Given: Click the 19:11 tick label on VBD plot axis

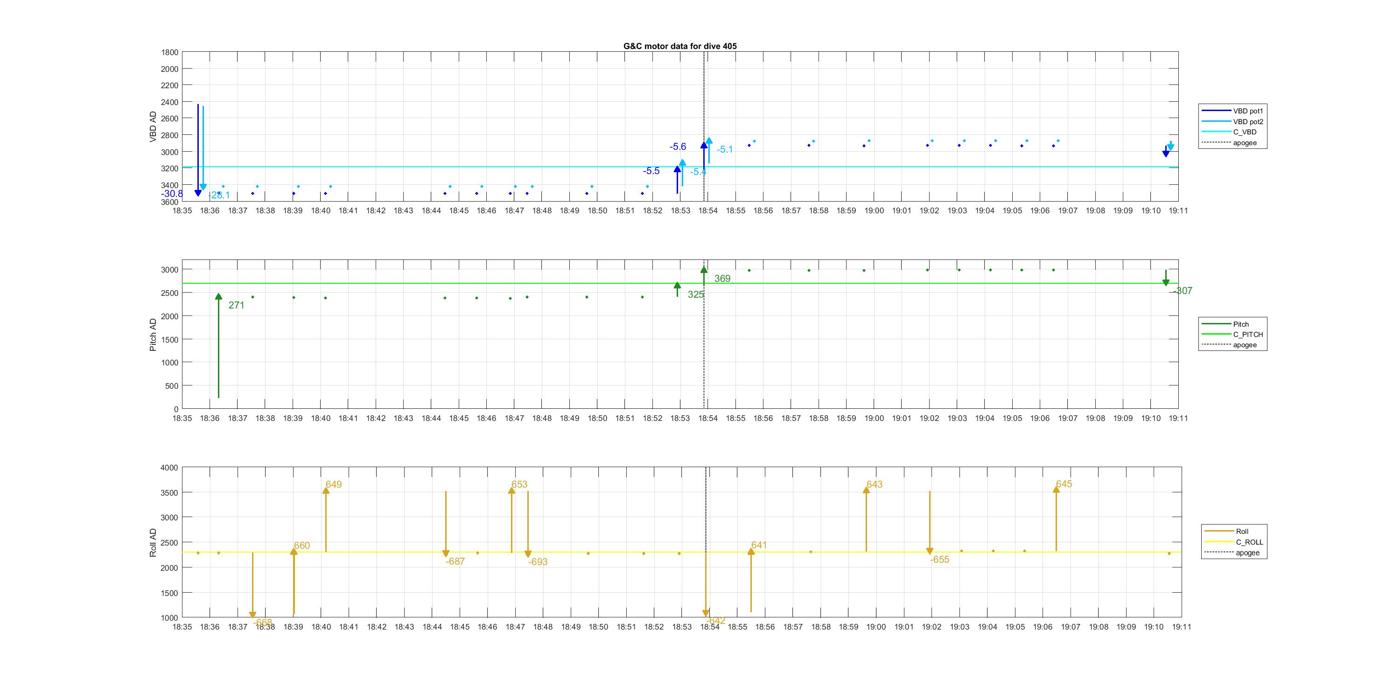Looking at the screenshot, I should point(1178,211).
